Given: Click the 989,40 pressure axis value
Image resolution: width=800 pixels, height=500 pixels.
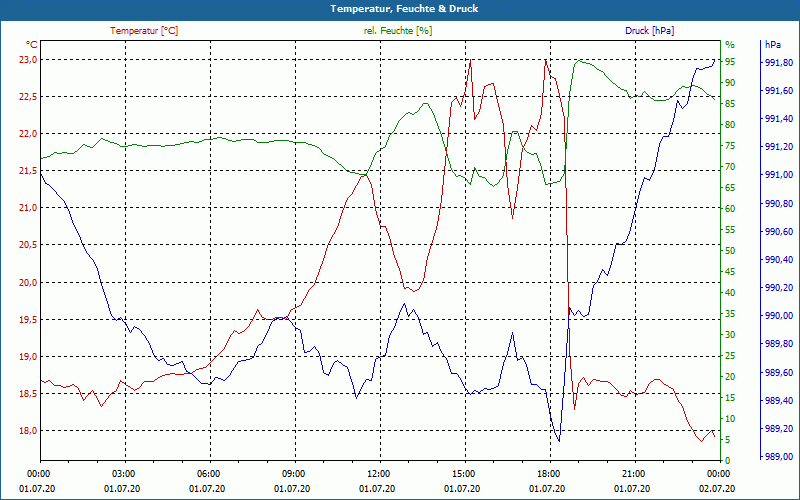Looking at the screenshot, I should (x=779, y=401).
